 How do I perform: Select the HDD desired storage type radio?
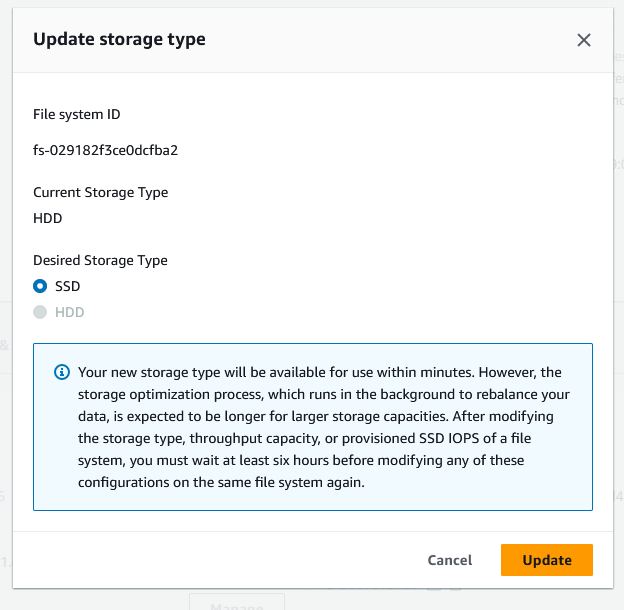coord(40,312)
